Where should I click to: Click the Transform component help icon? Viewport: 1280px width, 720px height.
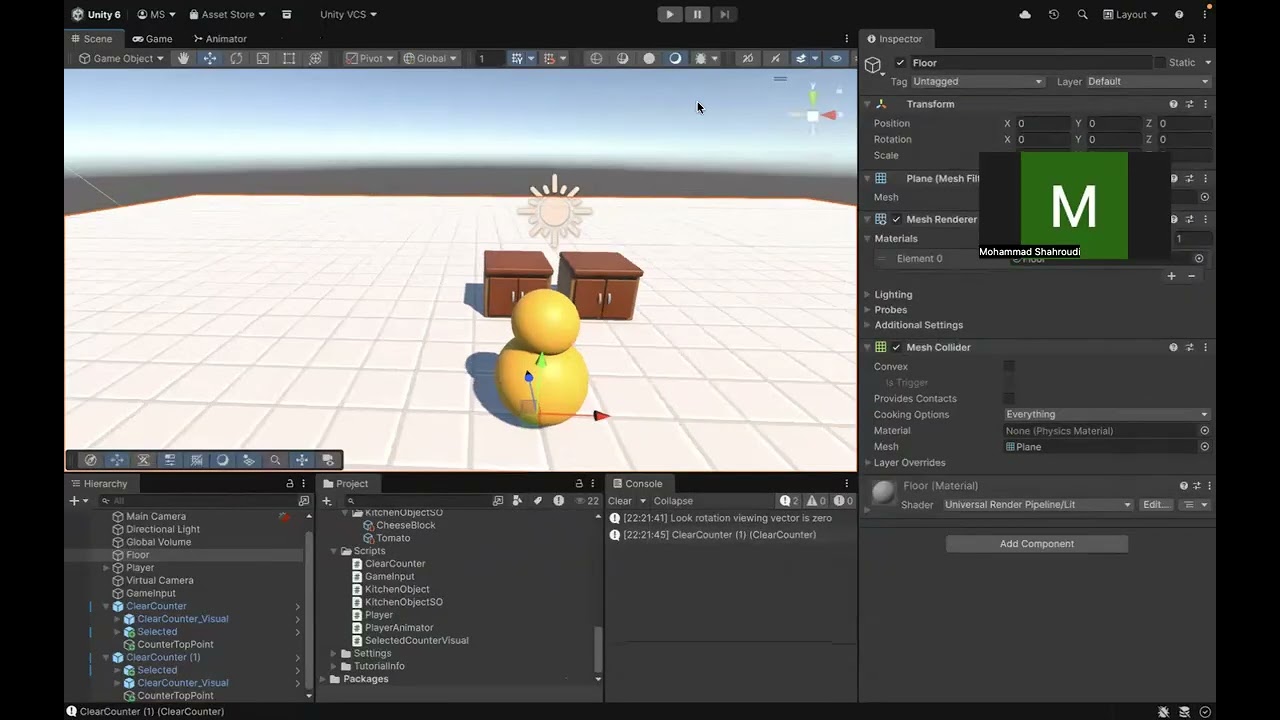pos(1173,104)
